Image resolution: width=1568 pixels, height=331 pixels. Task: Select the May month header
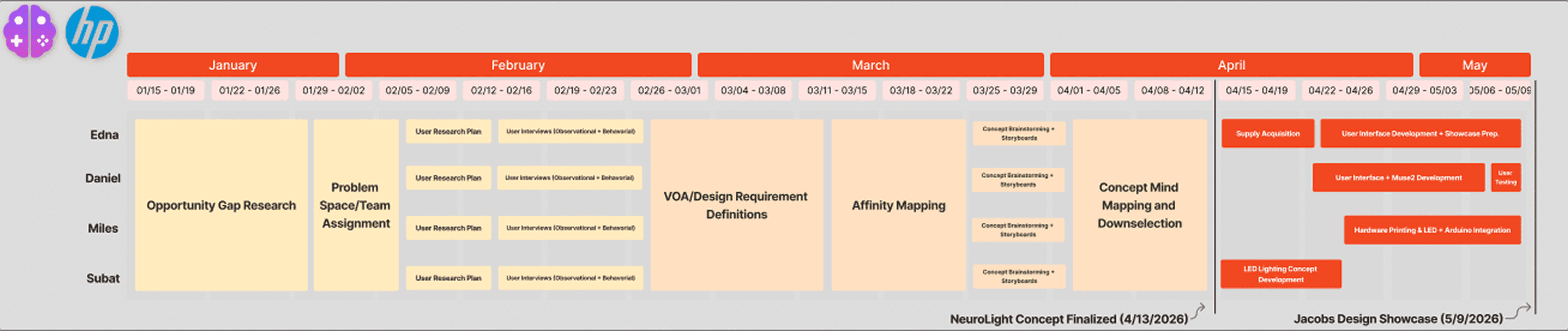tap(1474, 65)
